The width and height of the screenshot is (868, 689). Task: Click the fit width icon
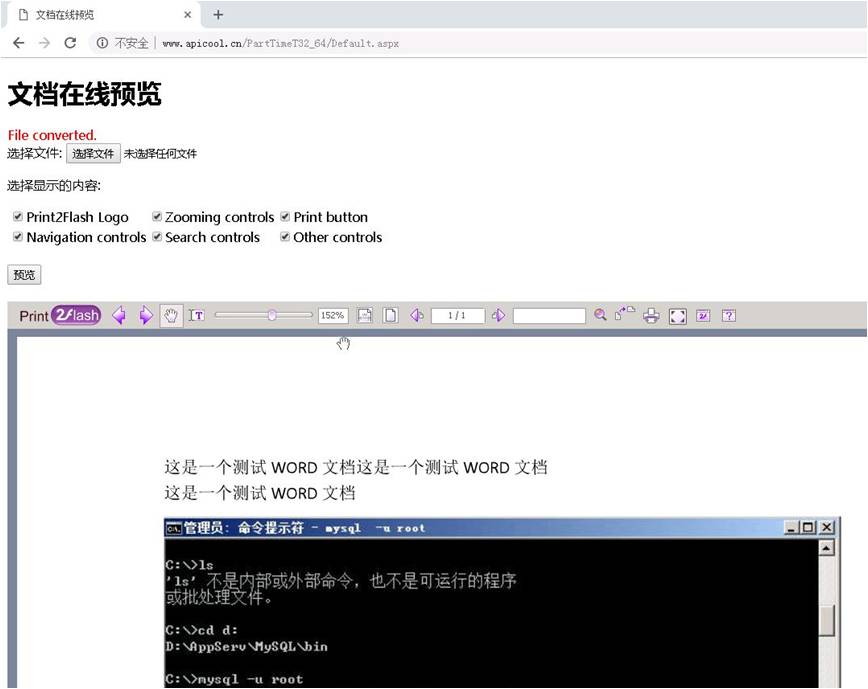364,315
